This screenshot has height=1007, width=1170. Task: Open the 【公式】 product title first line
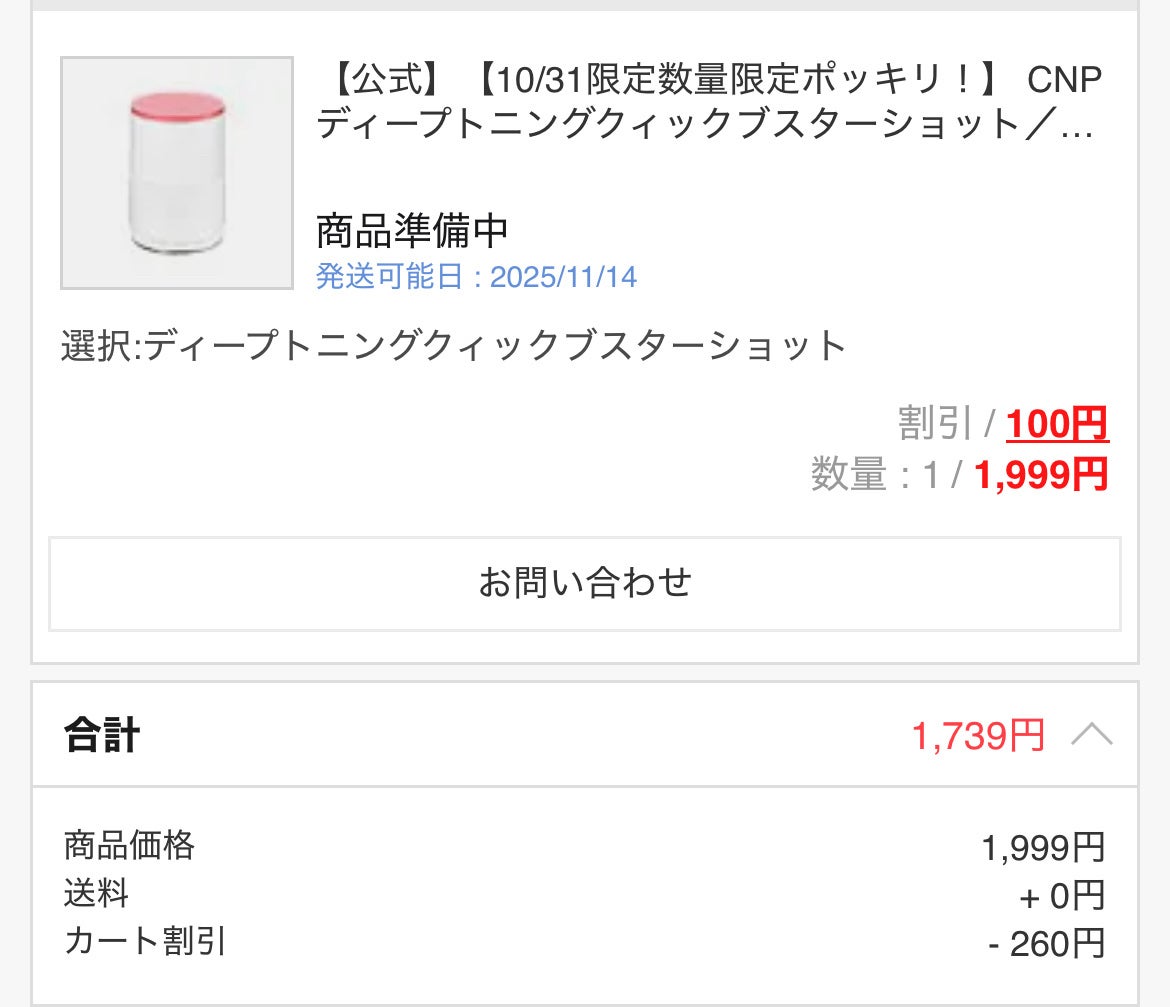[709, 80]
